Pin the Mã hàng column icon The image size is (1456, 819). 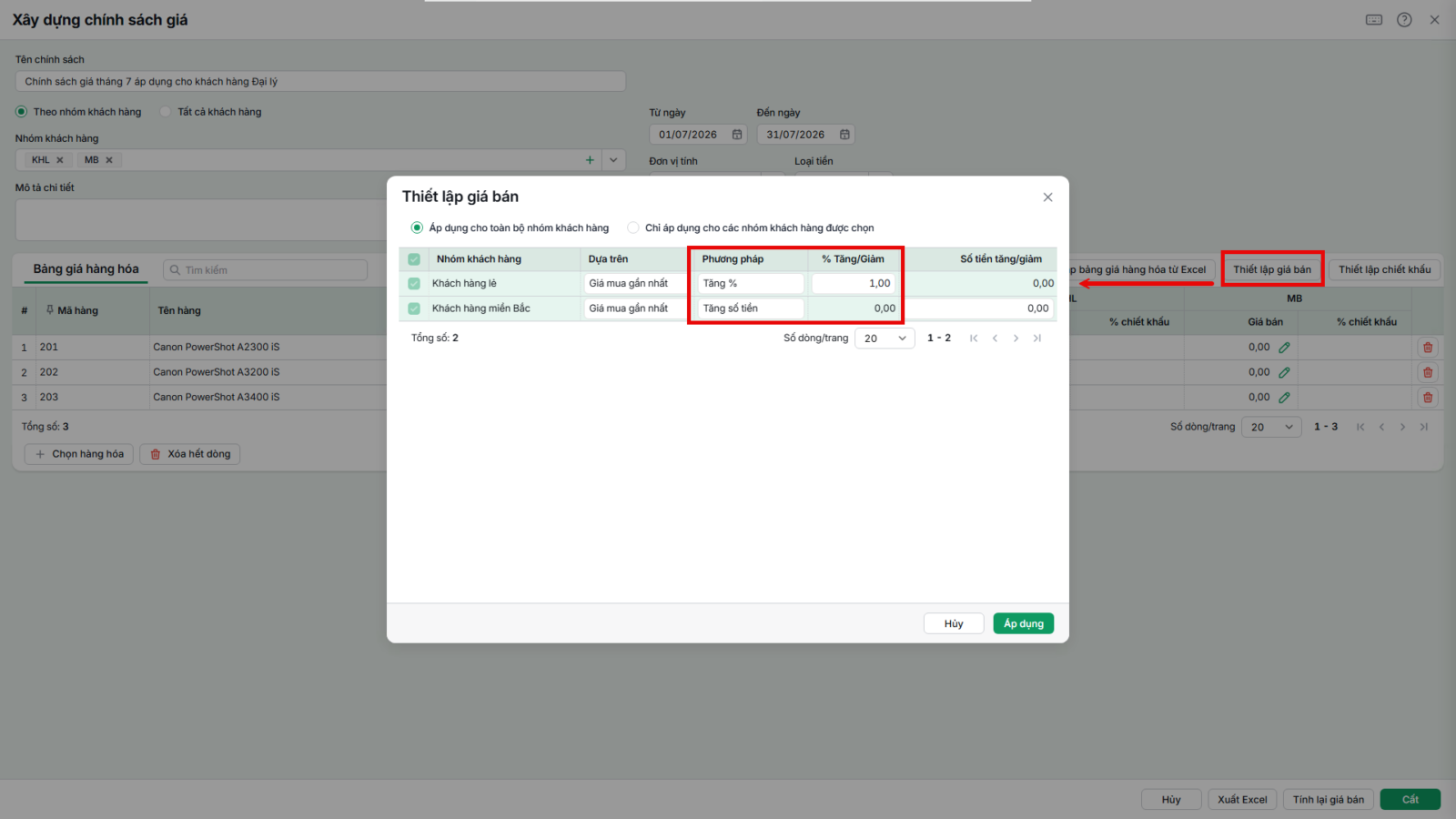[x=50, y=310]
